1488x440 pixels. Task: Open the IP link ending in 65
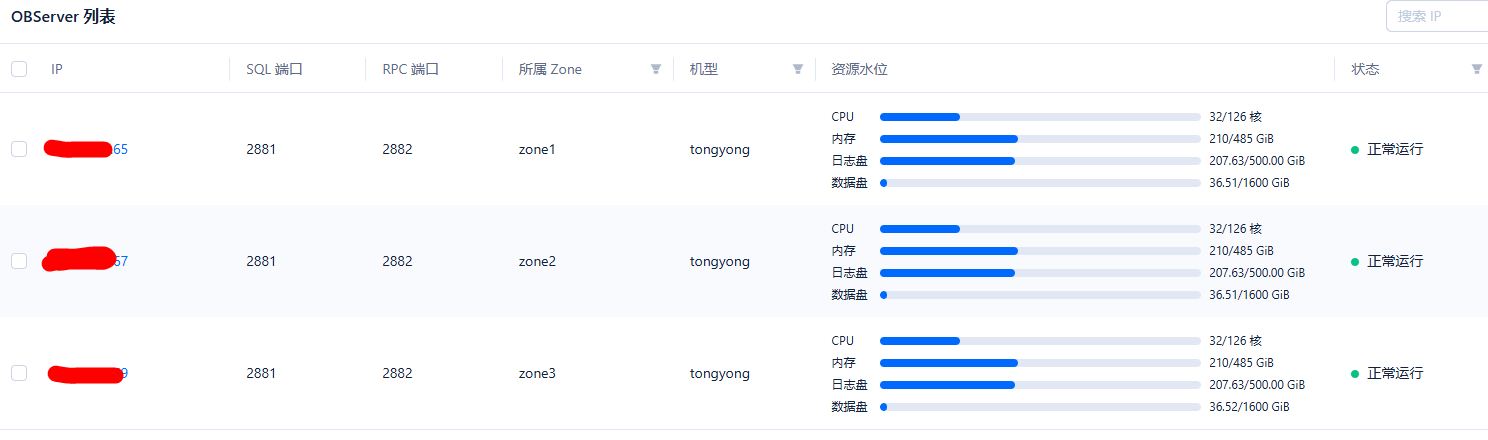[86, 149]
